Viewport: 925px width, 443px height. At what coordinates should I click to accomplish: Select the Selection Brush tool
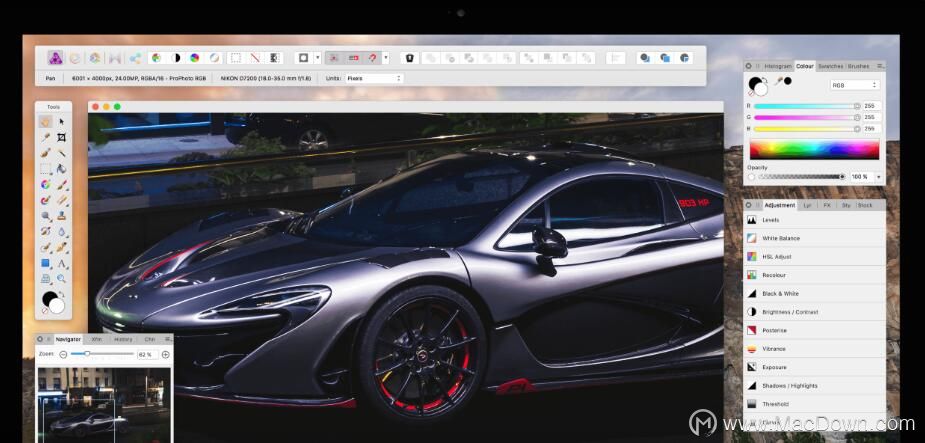coord(45,153)
